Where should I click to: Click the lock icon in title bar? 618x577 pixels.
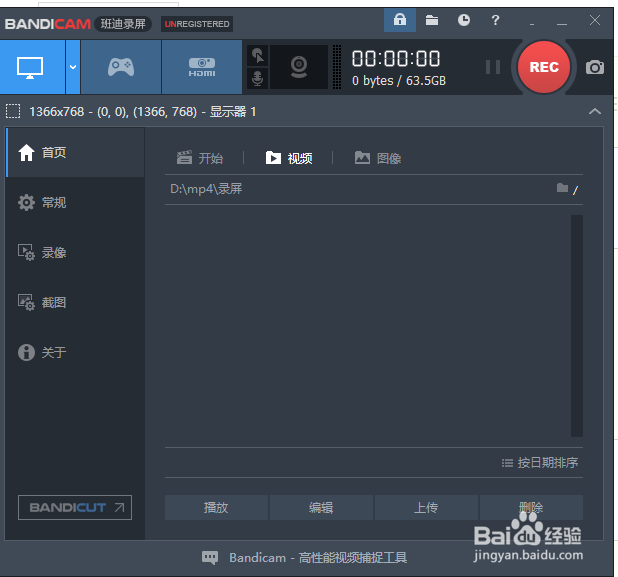click(400, 20)
